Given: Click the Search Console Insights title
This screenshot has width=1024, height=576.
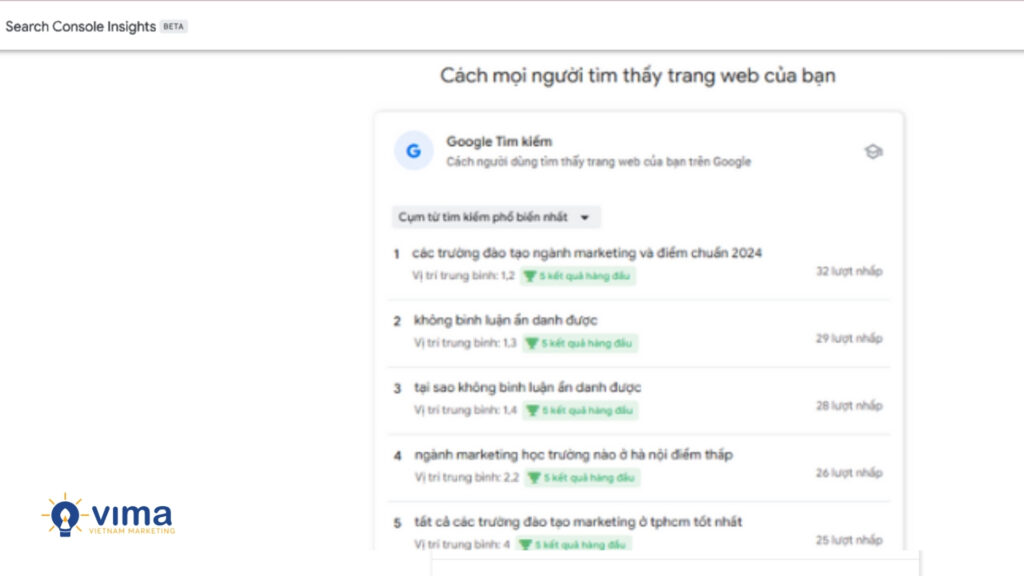Looking at the screenshot, I should pyautogui.click(x=80, y=27).
